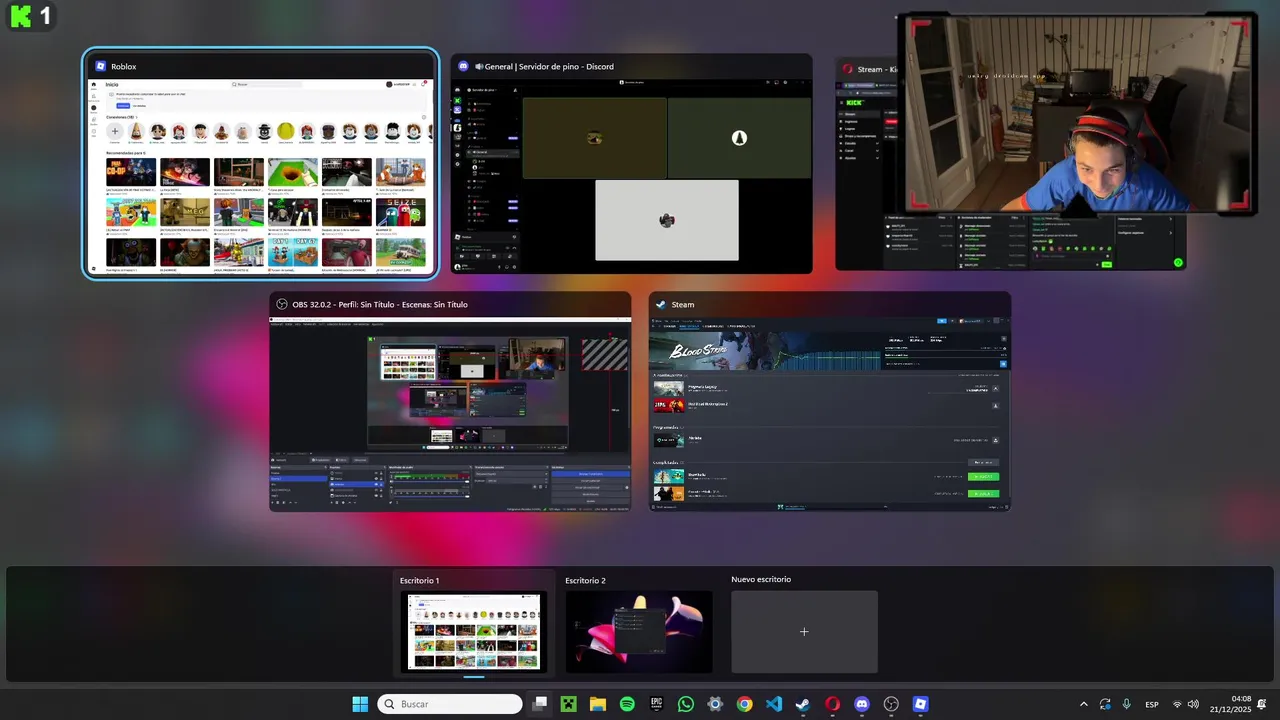1280x720 pixels.
Task: Open Google Chrome from the taskbar
Action: click(x=744, y=704)
